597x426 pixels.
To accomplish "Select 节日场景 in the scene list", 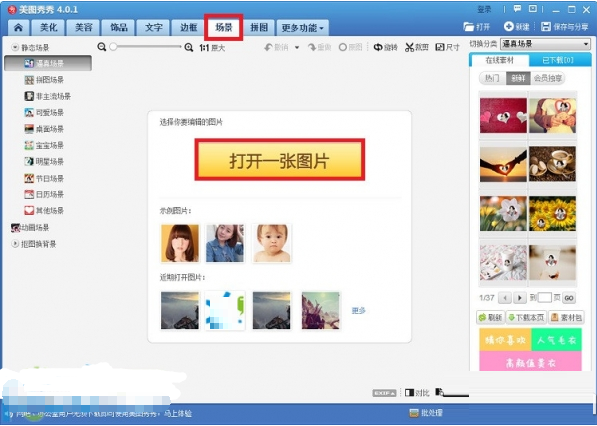I will coord(44,178).
